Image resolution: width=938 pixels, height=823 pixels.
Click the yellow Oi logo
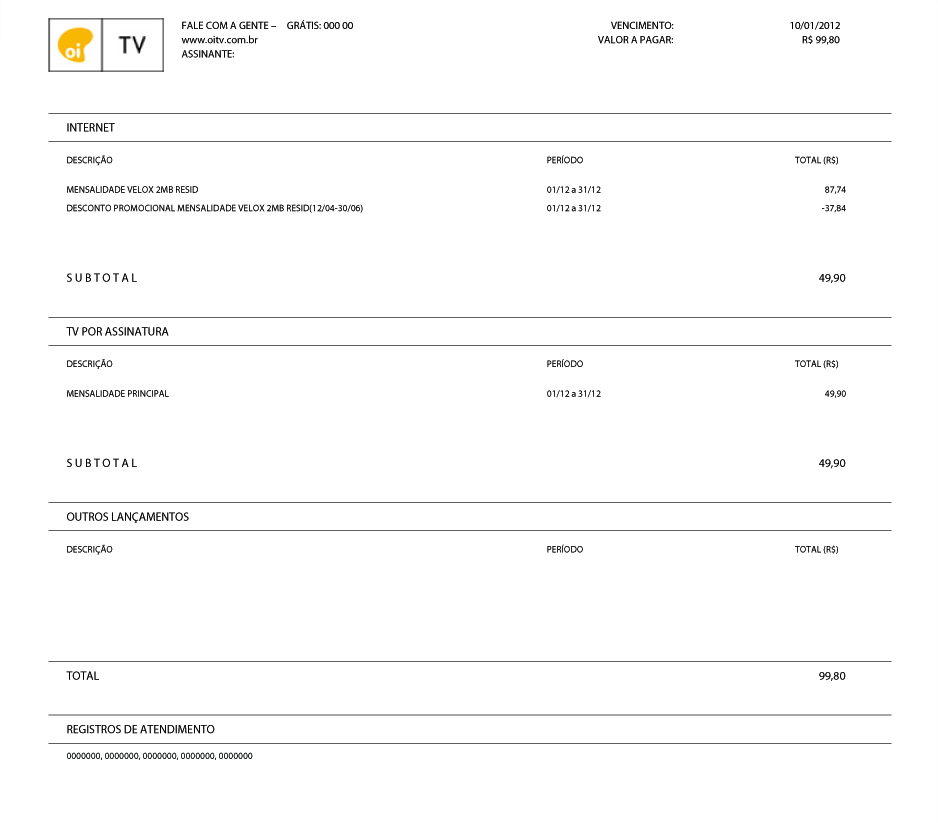[75, 45]
